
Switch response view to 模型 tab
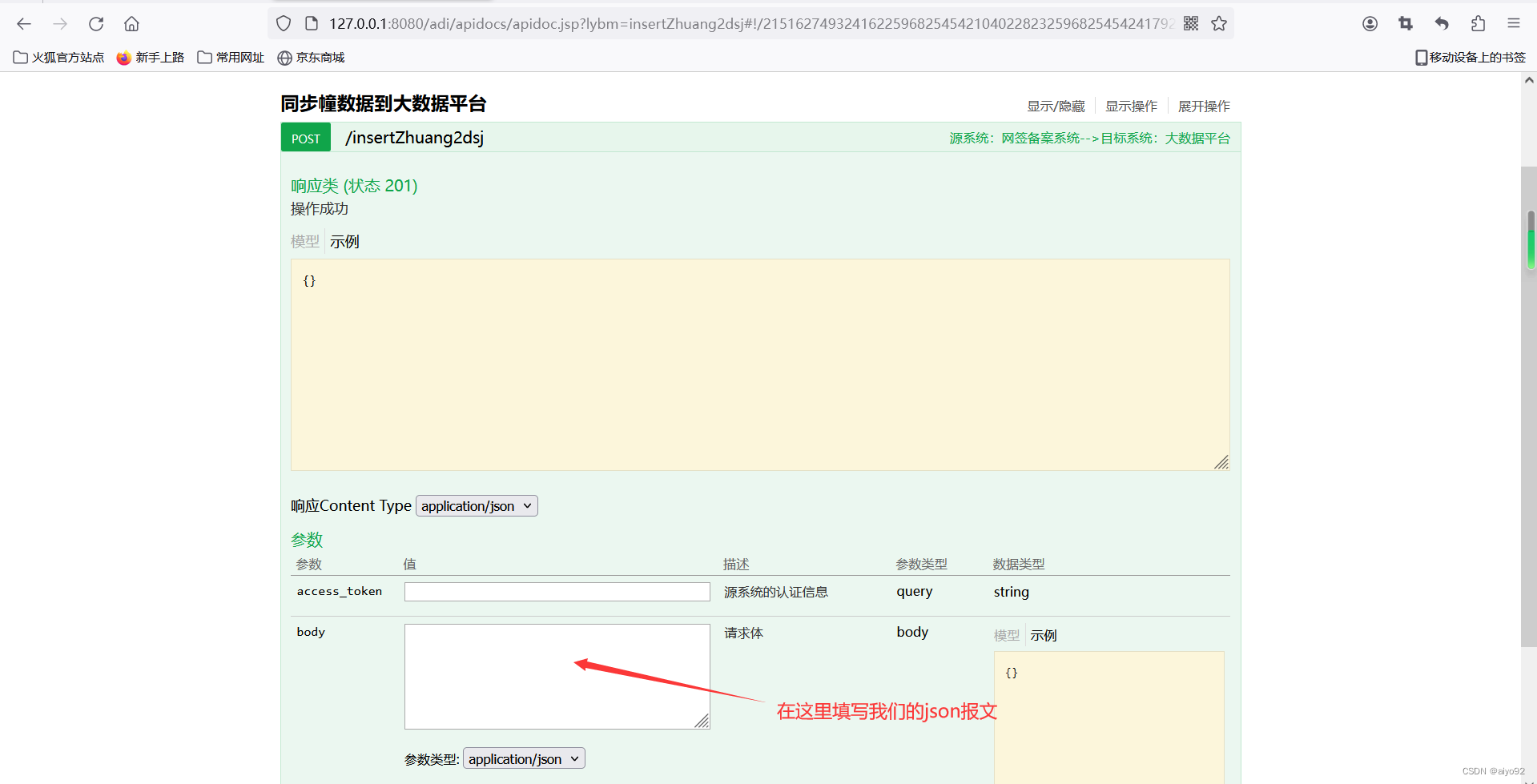[305, 241]
